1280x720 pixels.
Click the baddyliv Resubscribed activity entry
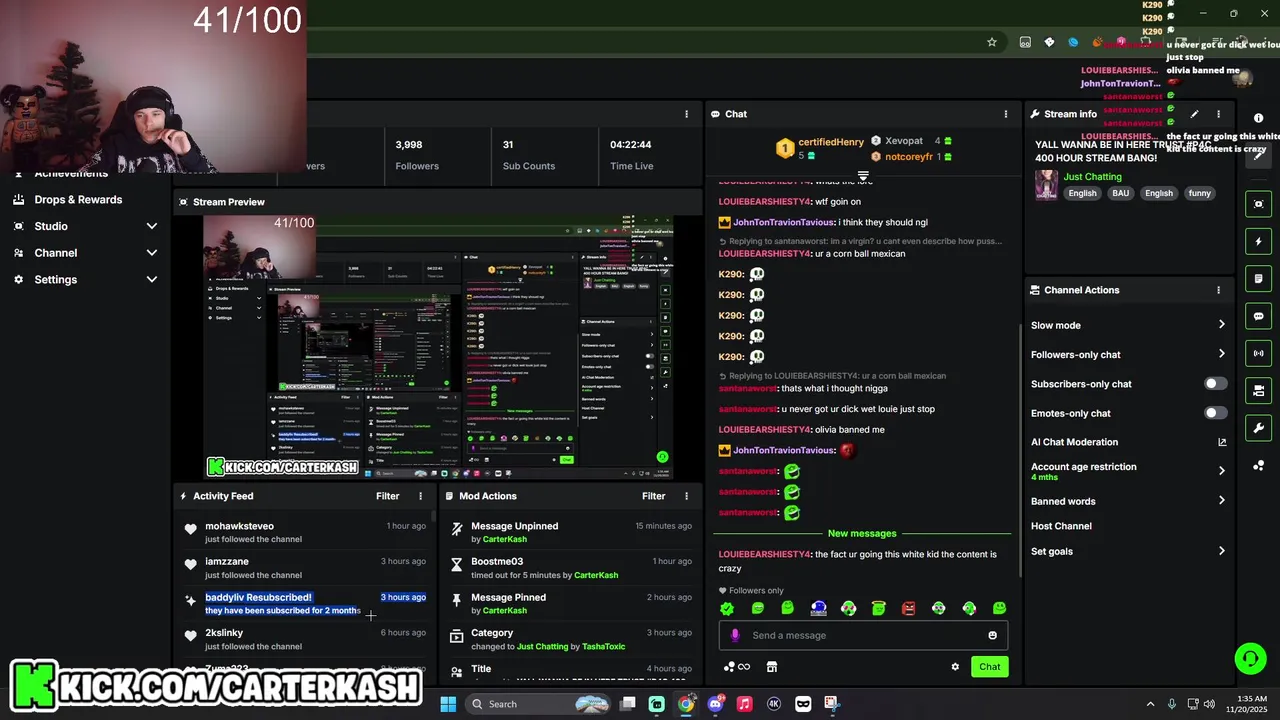pyautogui.click(x=306, y=604)
